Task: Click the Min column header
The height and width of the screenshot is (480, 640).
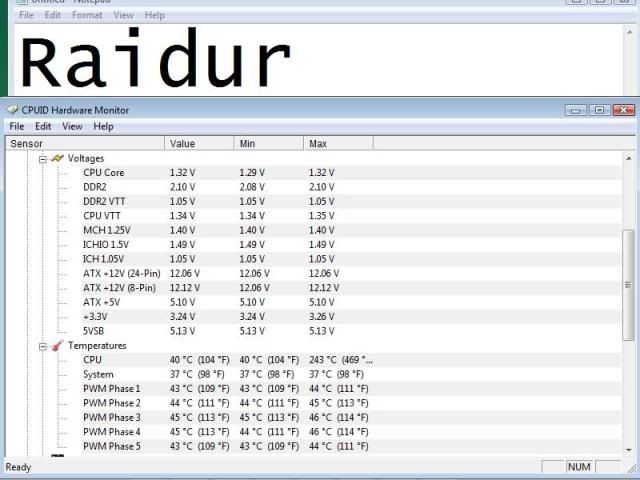Action: coord(269,144)
